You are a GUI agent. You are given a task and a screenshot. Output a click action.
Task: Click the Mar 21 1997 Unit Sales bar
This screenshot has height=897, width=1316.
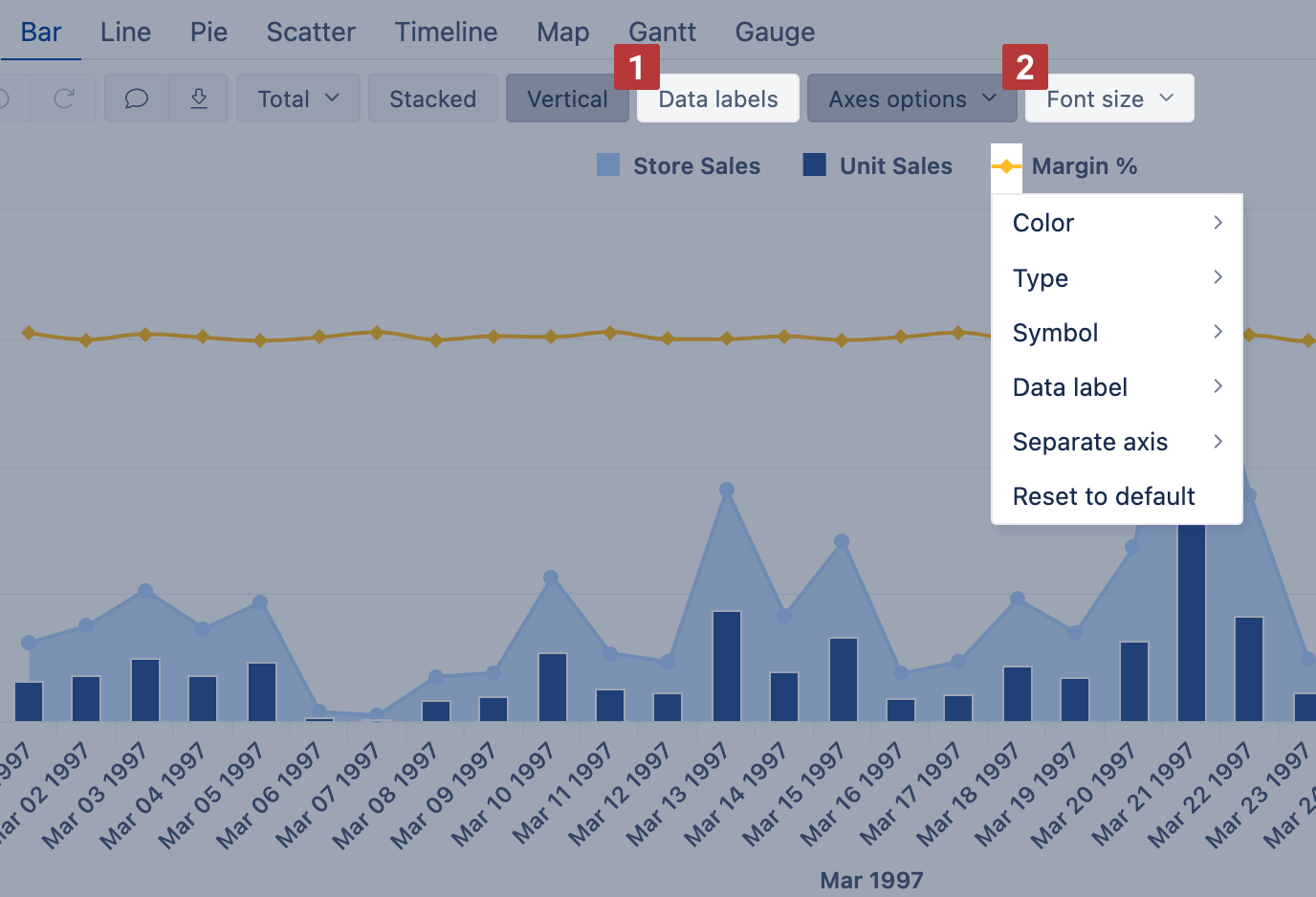point(1192,622)
